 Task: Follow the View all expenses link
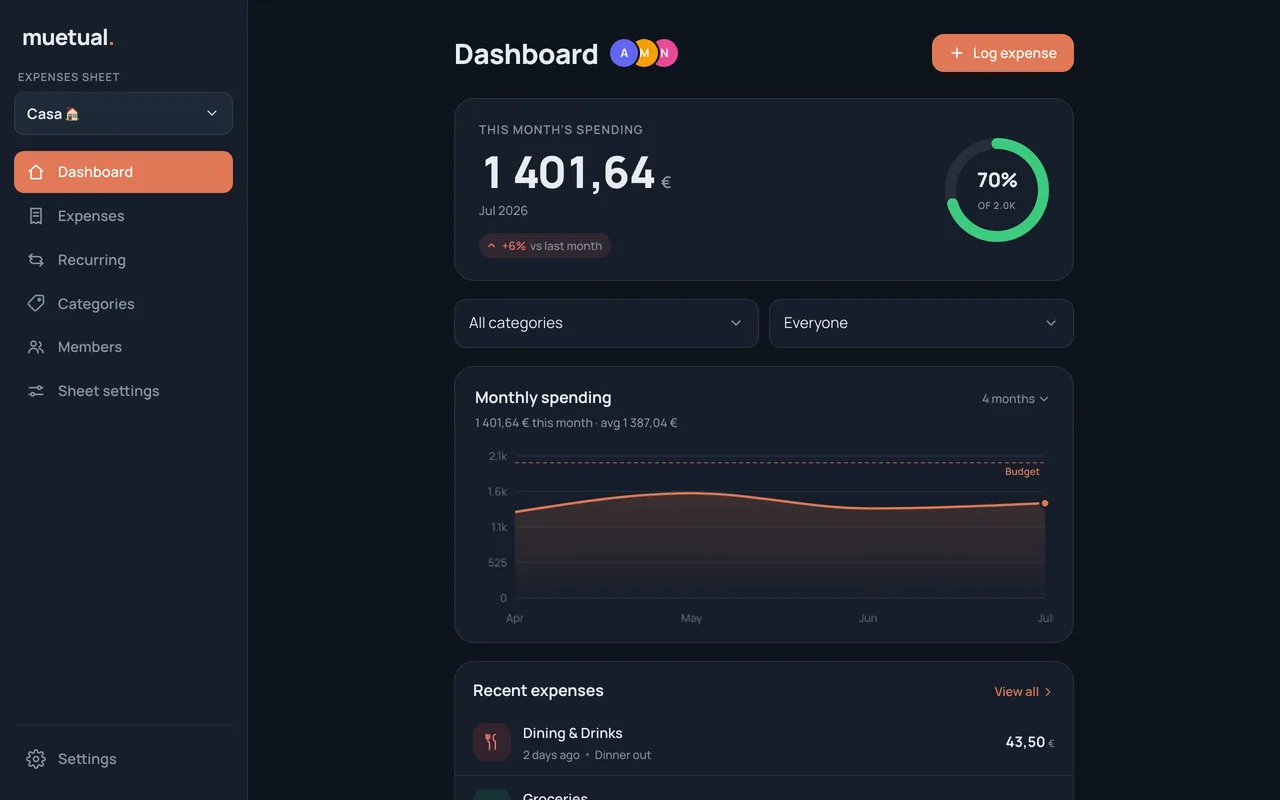pyautogui.click(x=1023, y=692)
